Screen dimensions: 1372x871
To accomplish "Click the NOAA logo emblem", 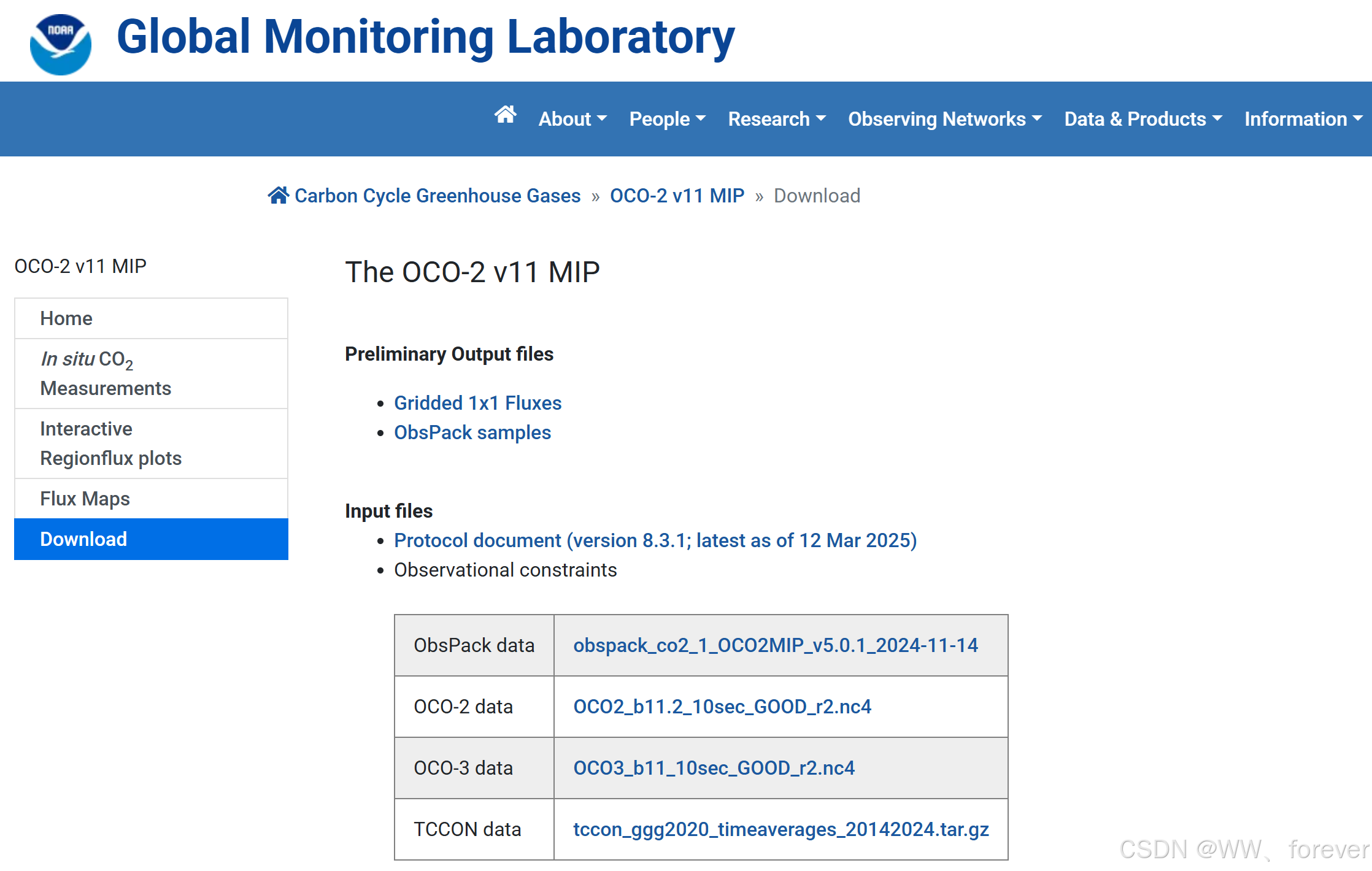I will tap(61, 44).
